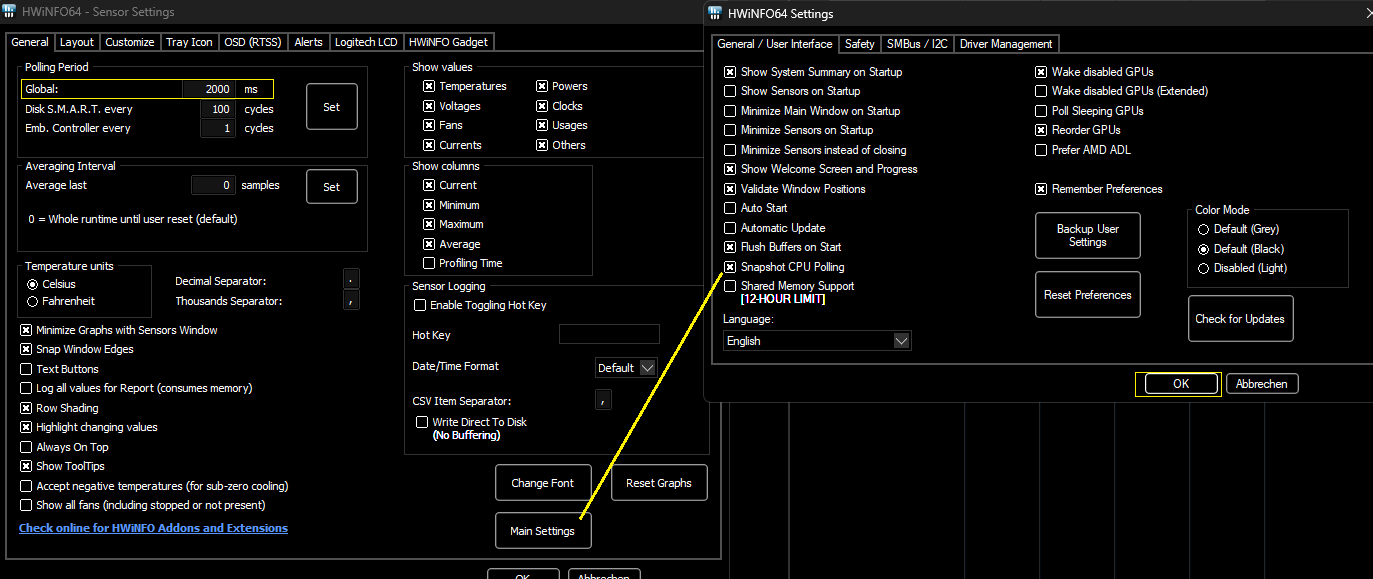The width and height of the screenshot is (1373, 579).
Task: Open the Alerts tab
Action: pos(309,42)
